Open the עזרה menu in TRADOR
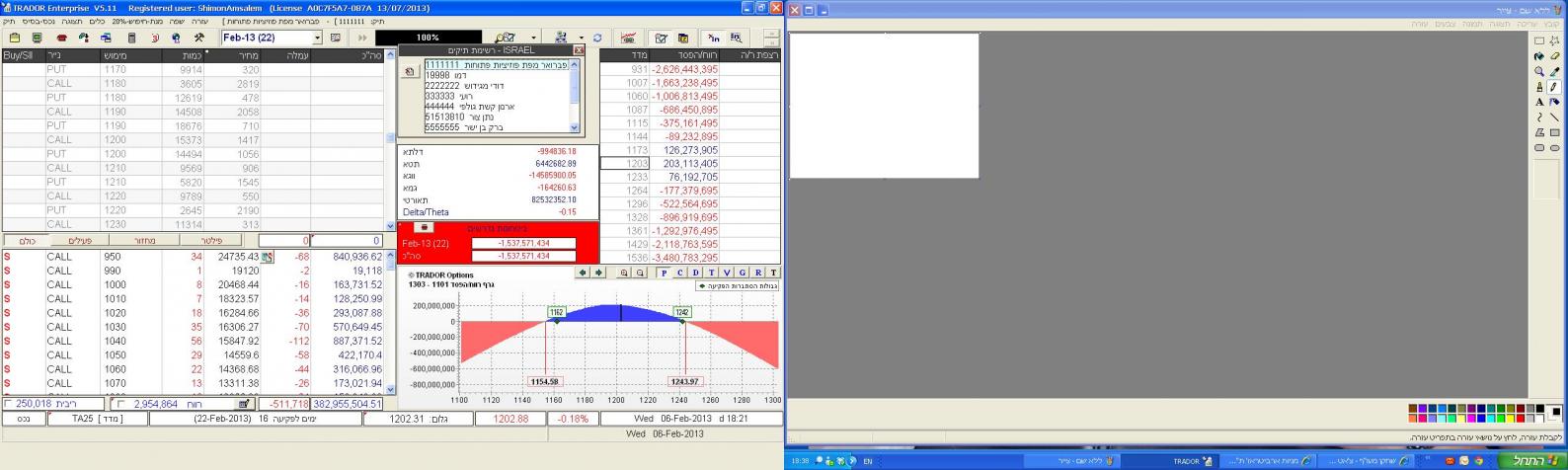 [x=199, y=21]
